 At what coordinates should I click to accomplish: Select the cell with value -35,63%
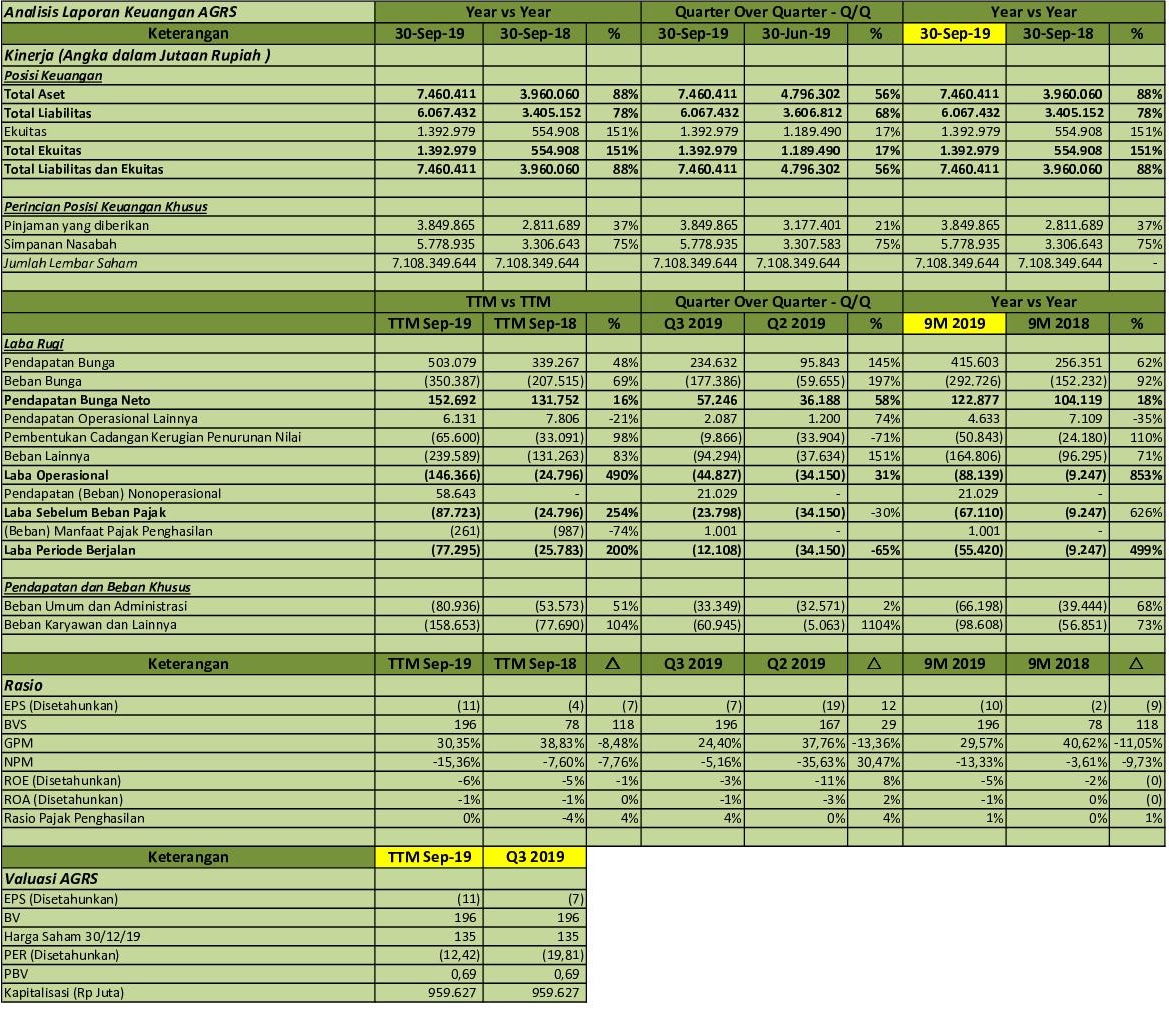tap(795, 762)
